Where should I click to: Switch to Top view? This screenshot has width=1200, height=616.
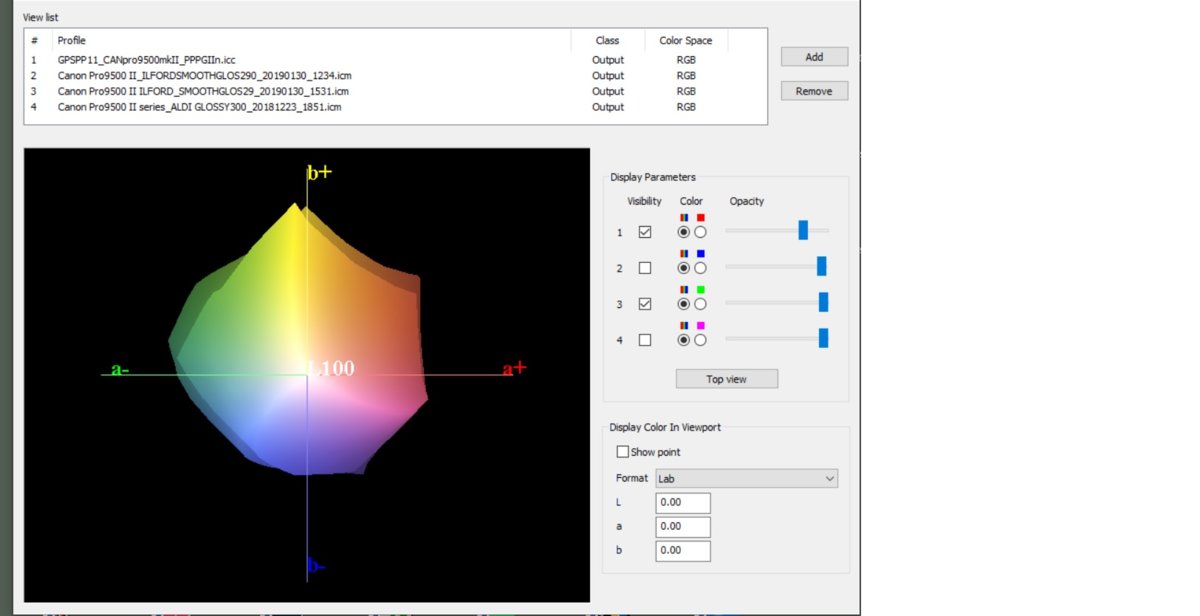(726, 379)
